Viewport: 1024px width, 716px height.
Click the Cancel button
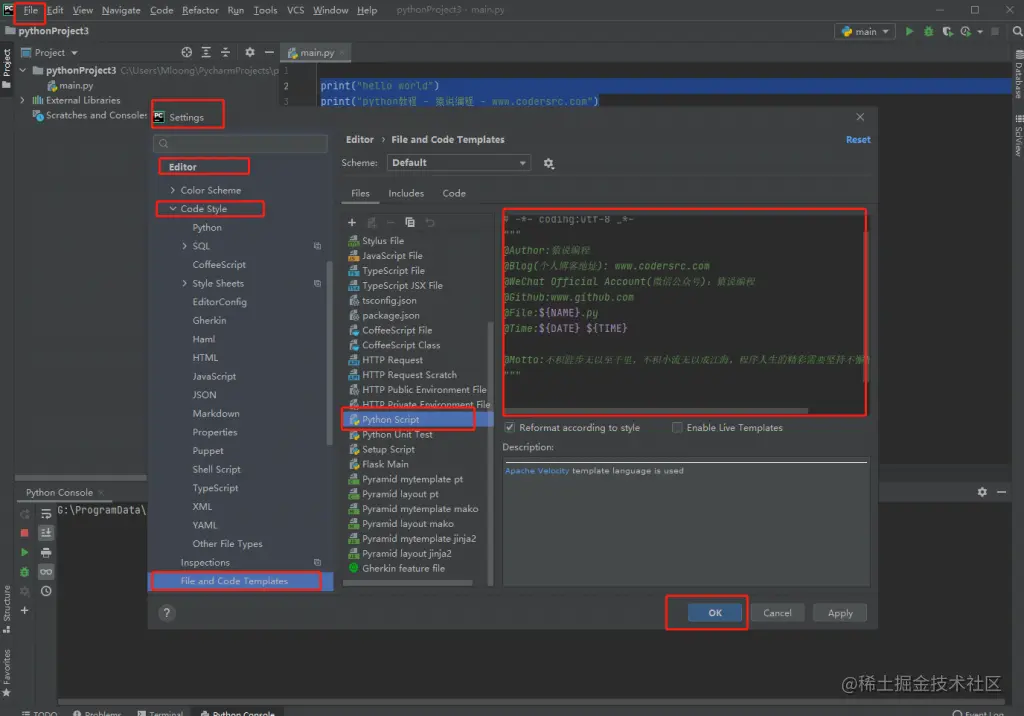(x=777, y=613)
